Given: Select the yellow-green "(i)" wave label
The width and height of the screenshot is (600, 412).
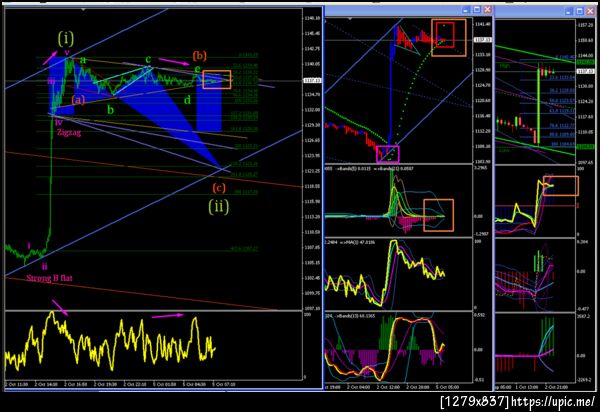Looking at the screenshot, I should pyautogui.click(x=66, y=38).
